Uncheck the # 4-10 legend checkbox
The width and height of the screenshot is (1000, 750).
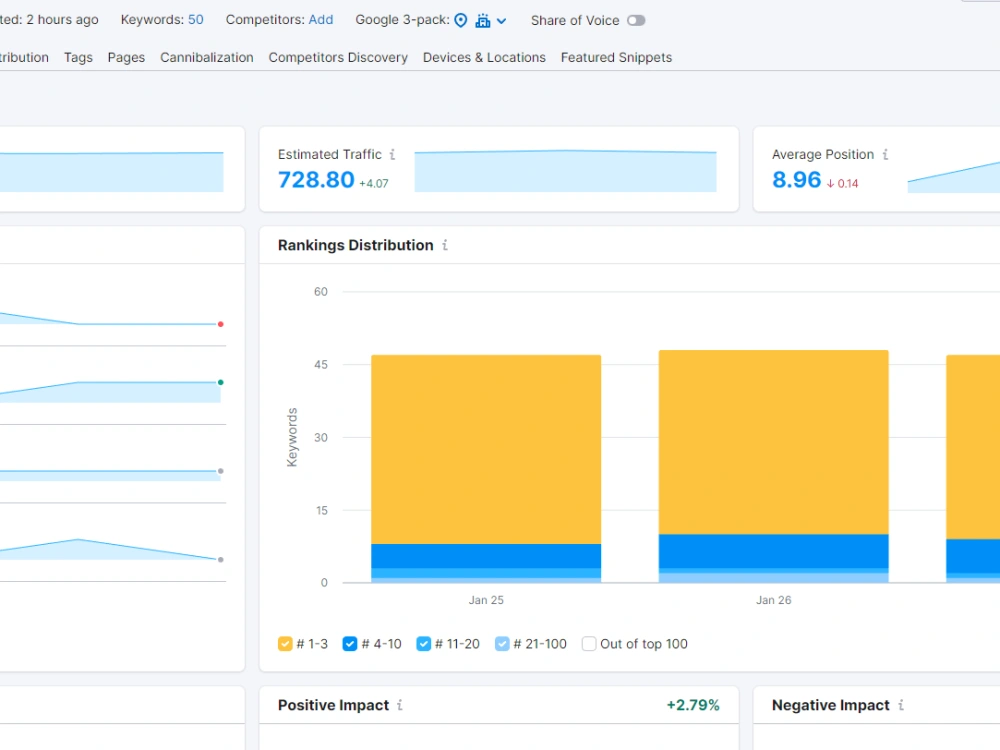pyautogui.click(x=349, y=643)
